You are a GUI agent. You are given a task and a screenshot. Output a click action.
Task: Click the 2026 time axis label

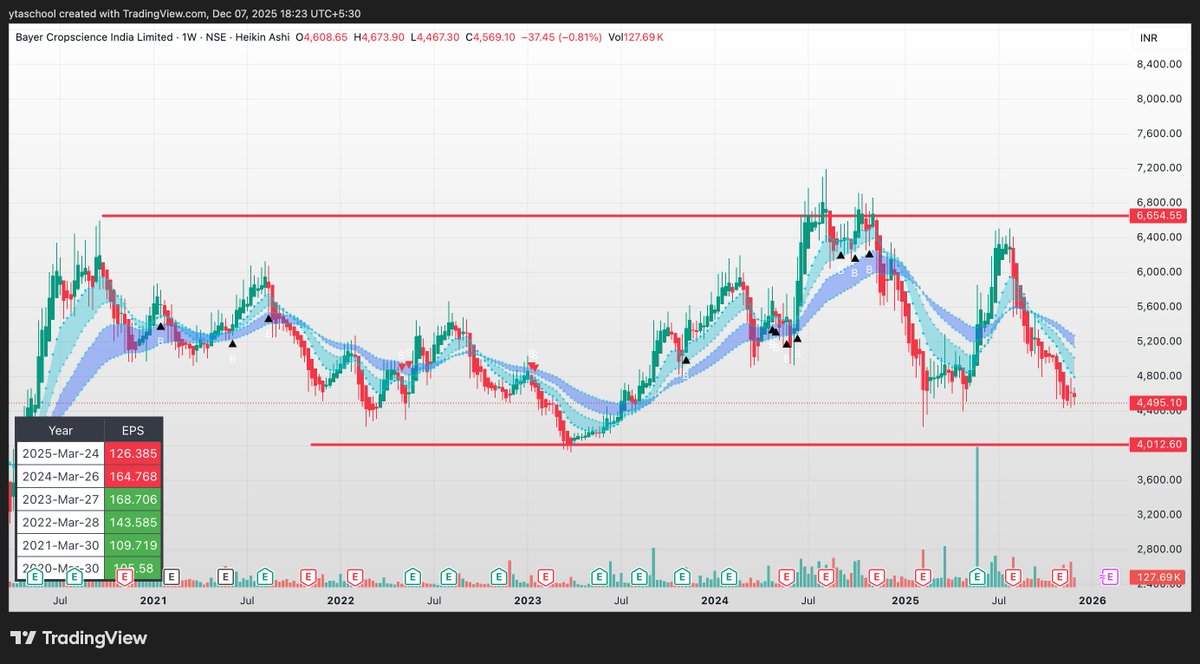(x=1092, y=601)
